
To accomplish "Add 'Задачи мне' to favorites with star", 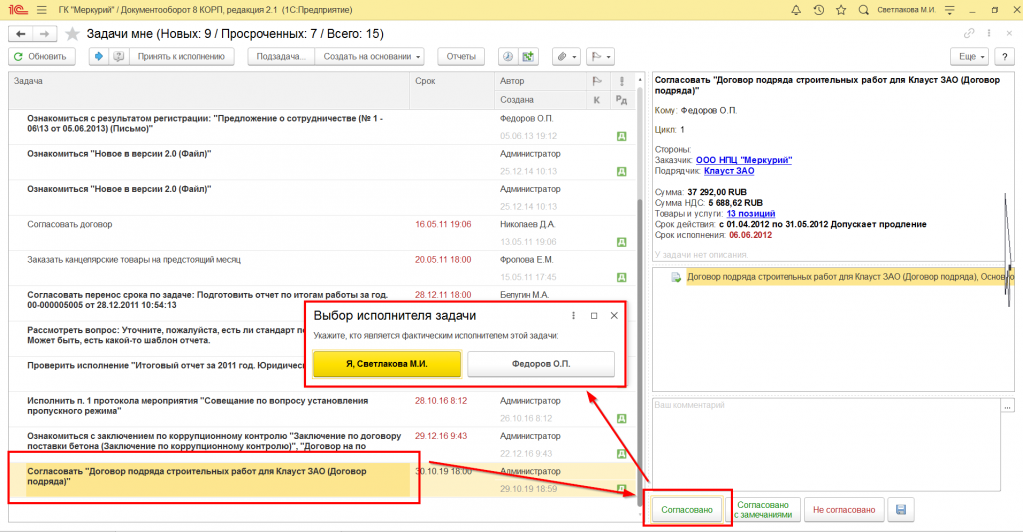I will [x=72, y=34].
